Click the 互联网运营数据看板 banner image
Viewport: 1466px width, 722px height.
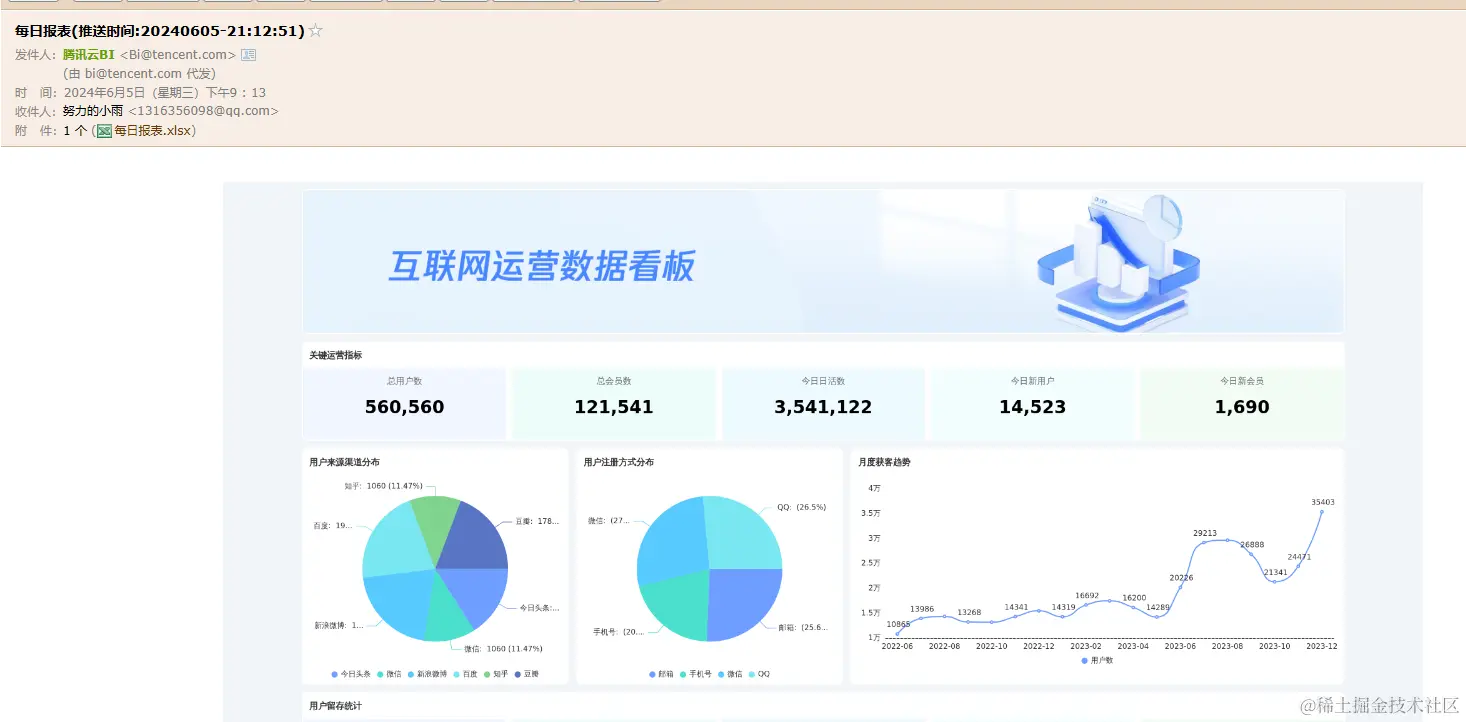[823, 261]
